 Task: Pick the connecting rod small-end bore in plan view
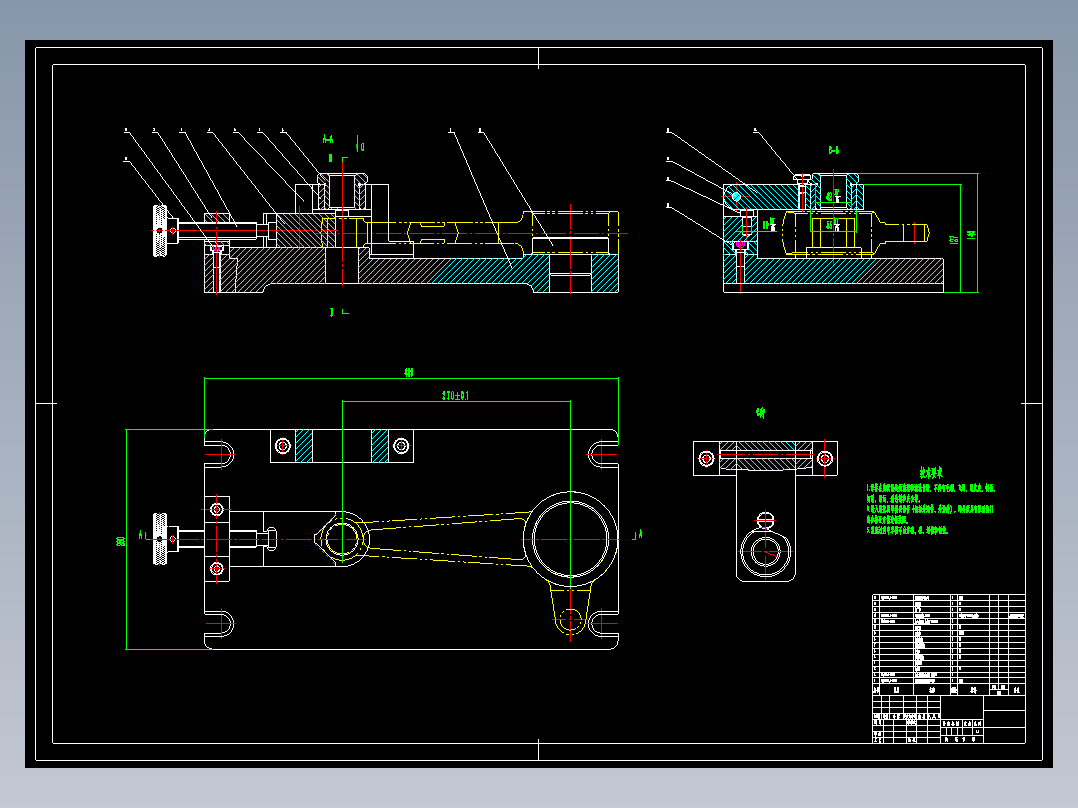coord(342,539)
